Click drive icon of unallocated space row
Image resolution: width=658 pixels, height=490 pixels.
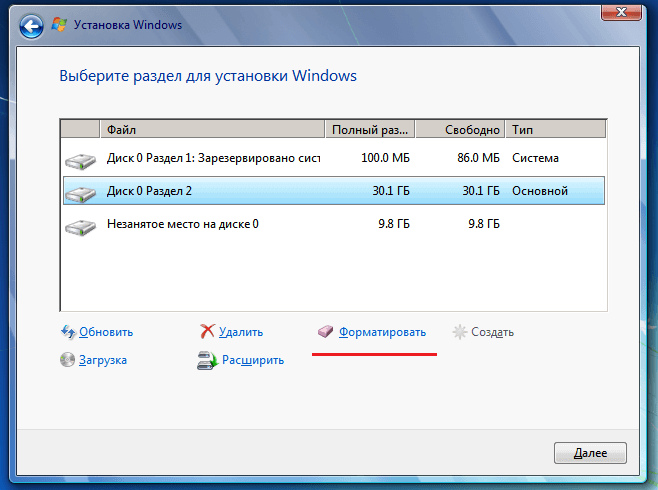click(x=81, y=227)
